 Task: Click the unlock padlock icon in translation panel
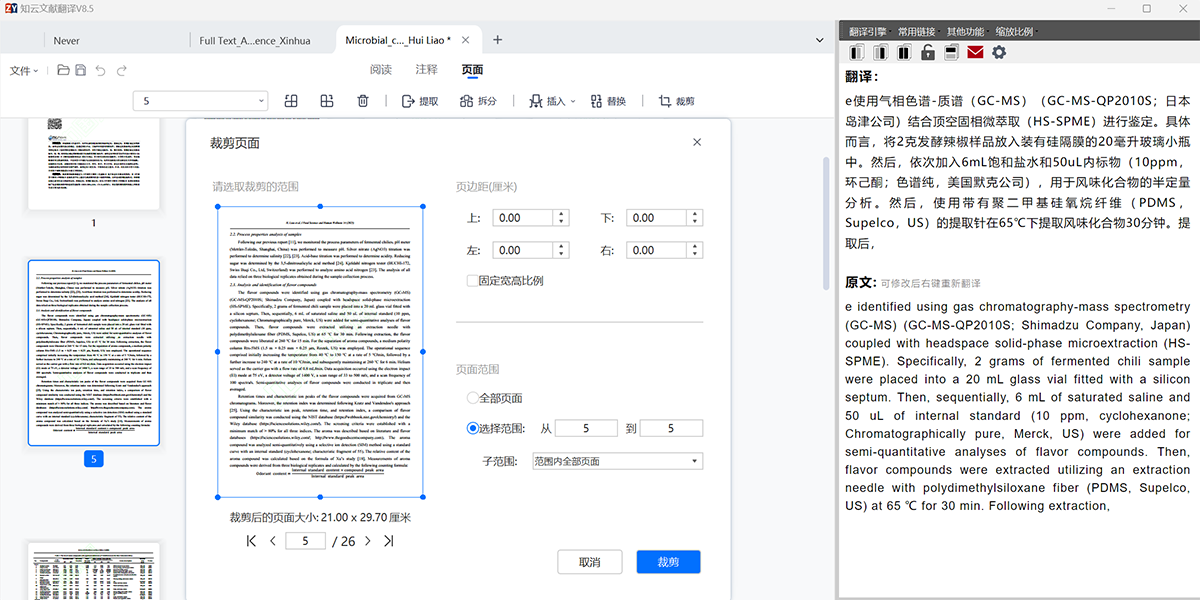(927, 51)
